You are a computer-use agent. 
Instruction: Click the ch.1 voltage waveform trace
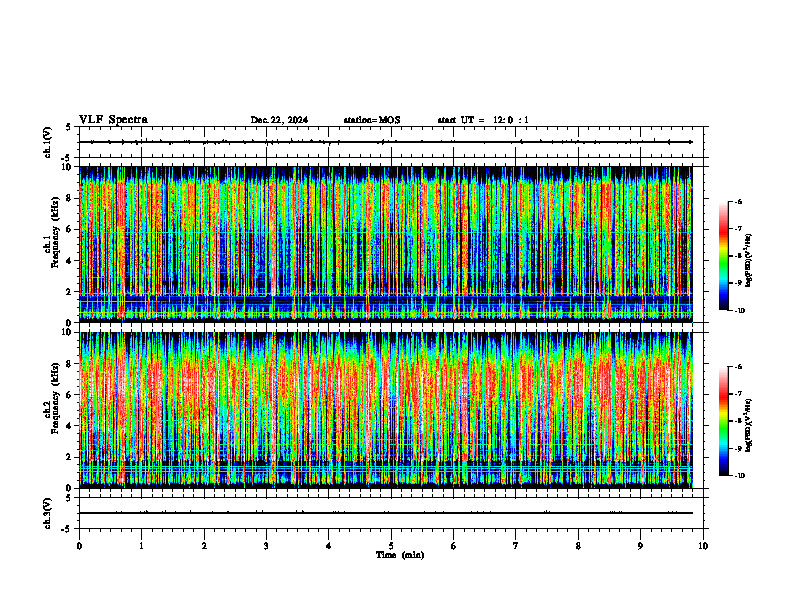[386, 142]
